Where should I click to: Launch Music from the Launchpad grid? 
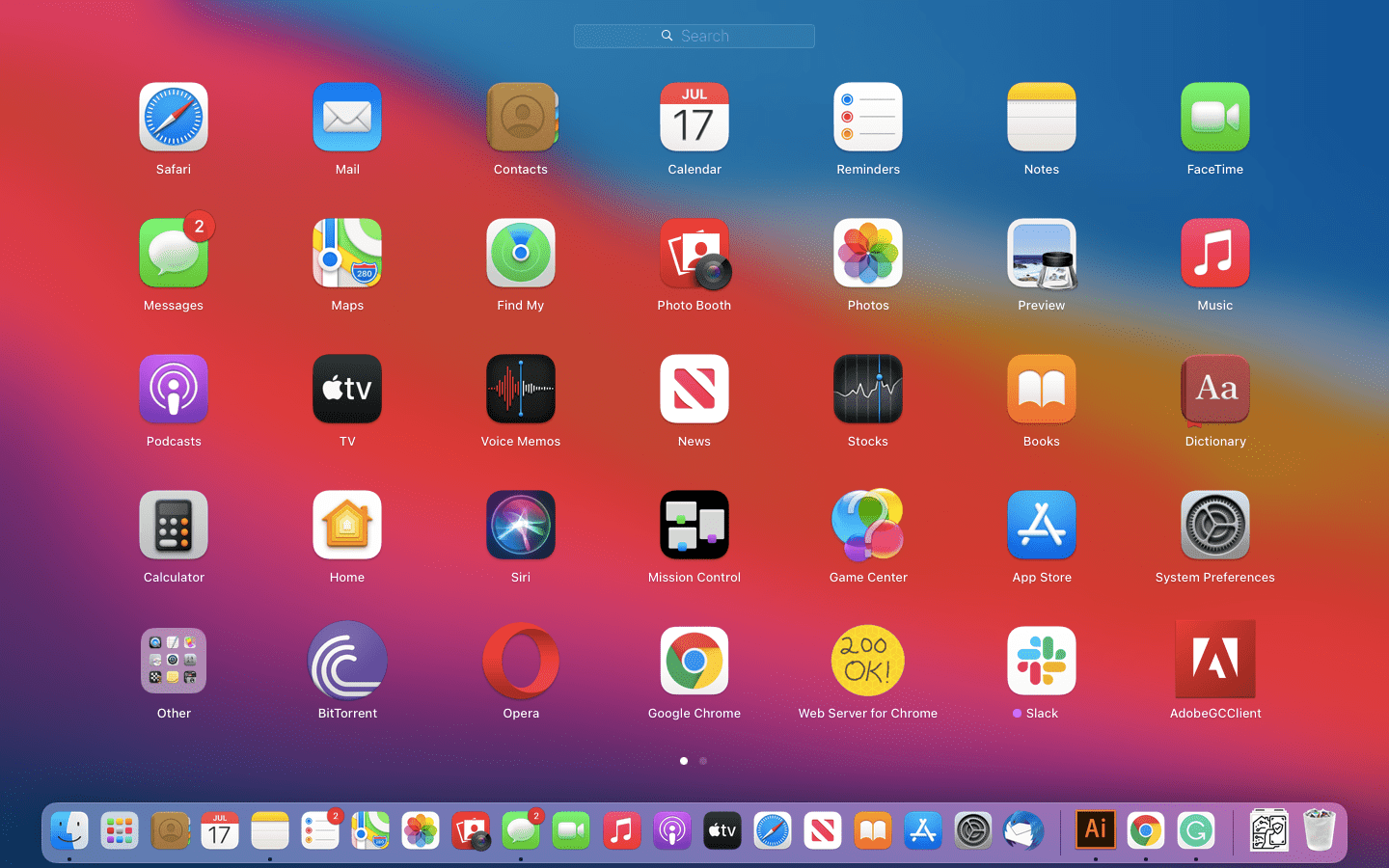(x=1215, y=253)
